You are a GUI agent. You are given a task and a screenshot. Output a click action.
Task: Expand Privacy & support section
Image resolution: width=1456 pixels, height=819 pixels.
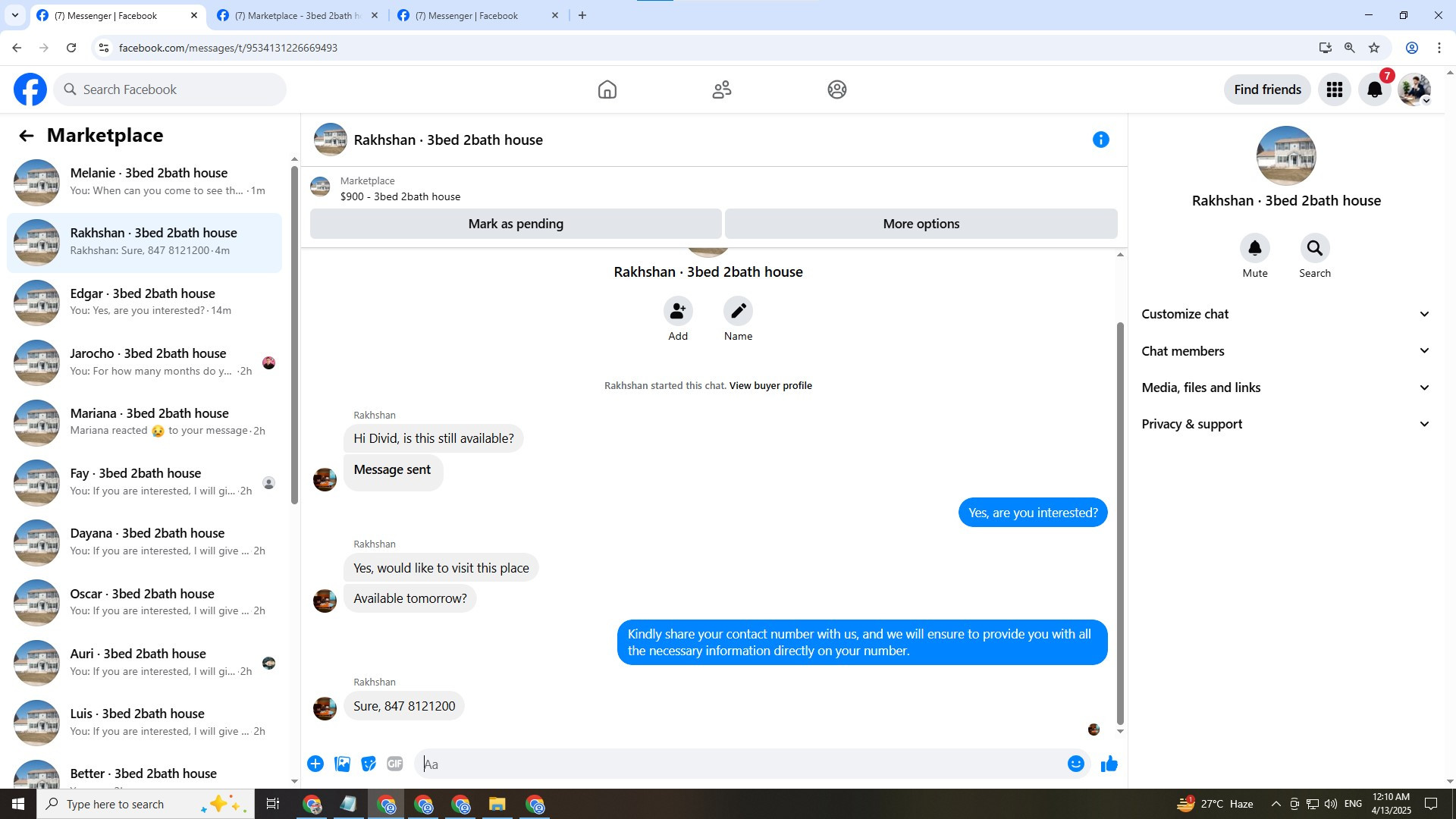(1286, 424)
